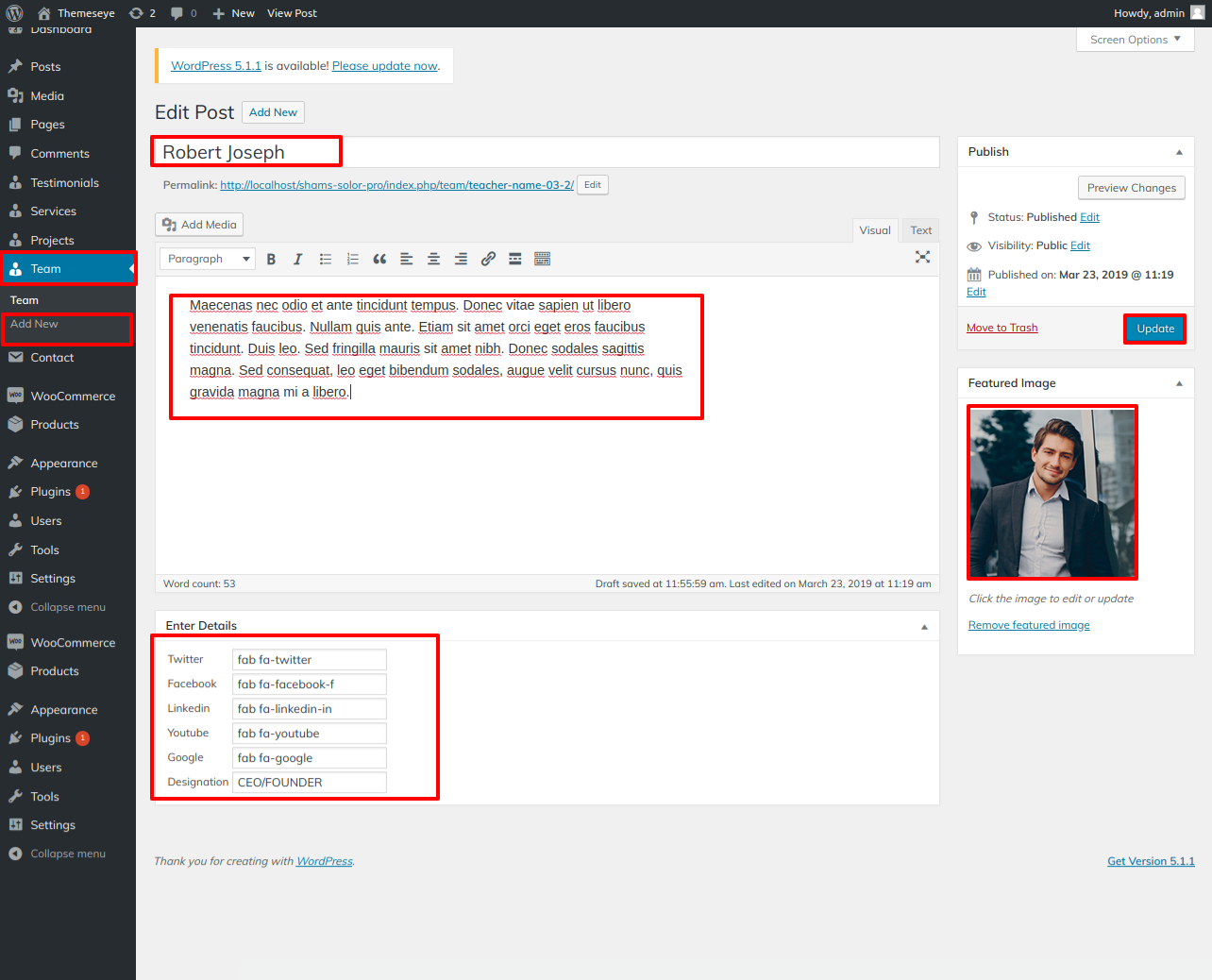Image resolution: width=1212 pixels, height=980 pixels.
Task: Open Testimonials in the sidebar menu
Action: [64, 183]
